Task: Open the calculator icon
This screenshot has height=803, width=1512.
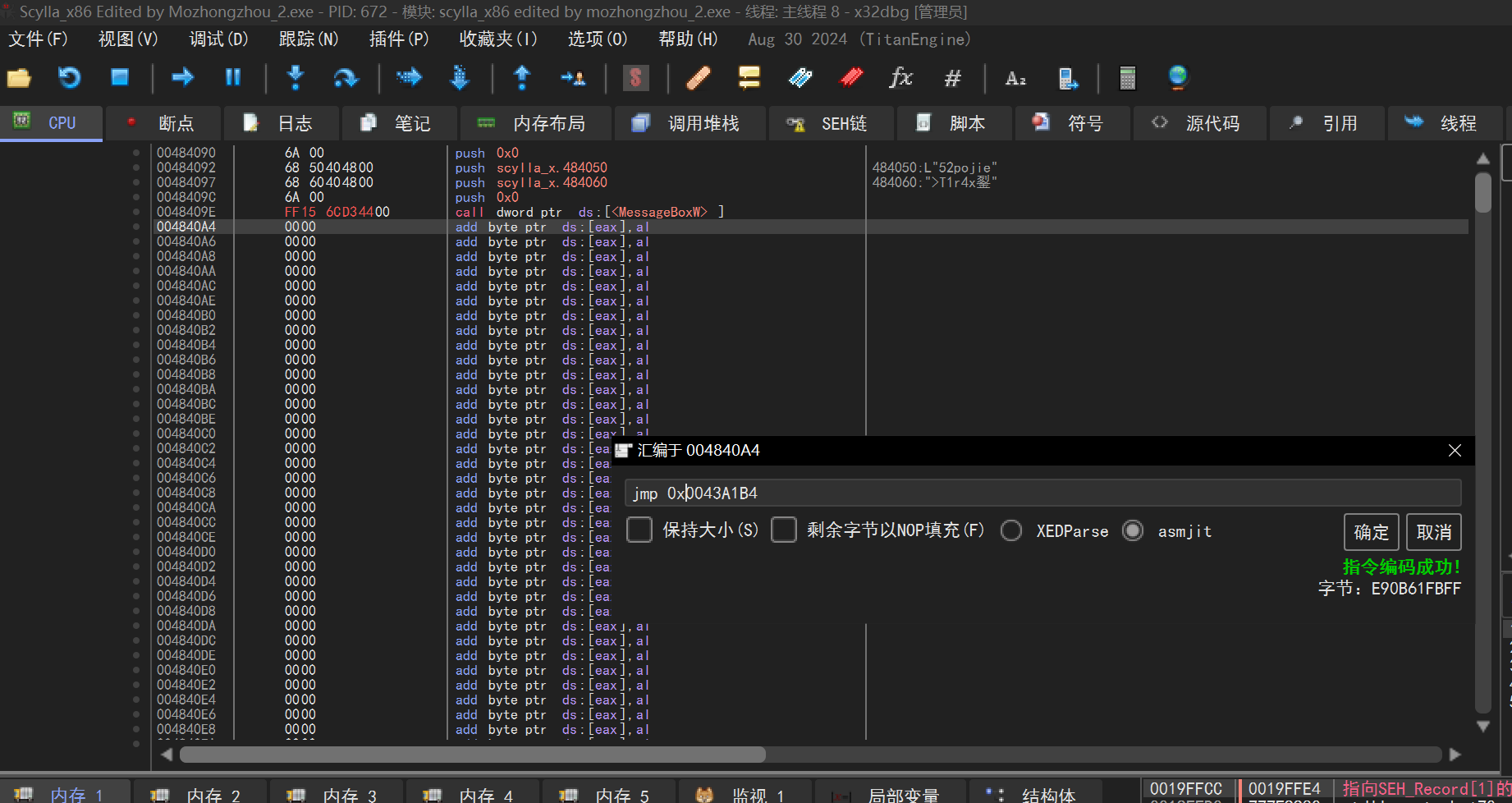Action: tap(1128, 78)
